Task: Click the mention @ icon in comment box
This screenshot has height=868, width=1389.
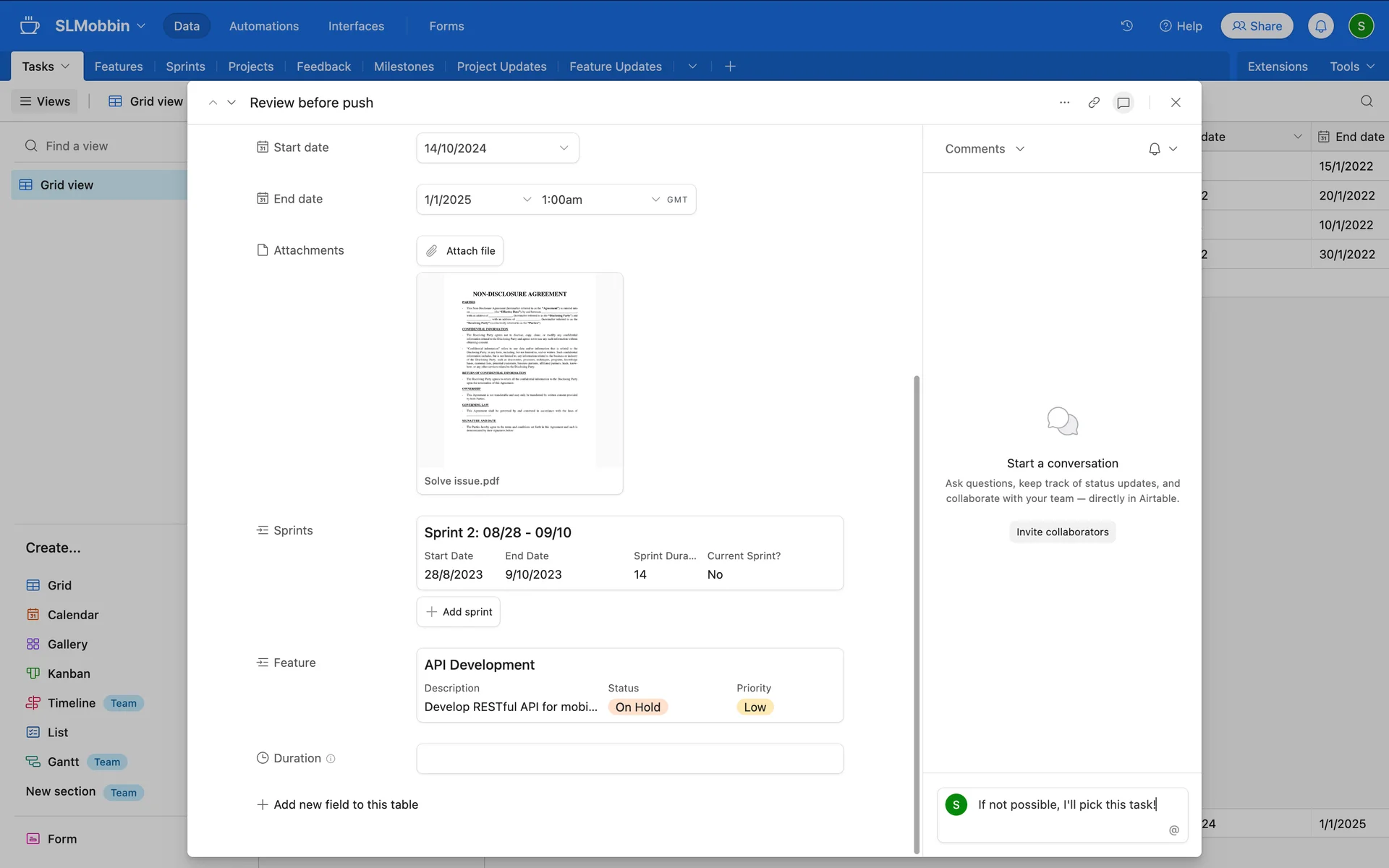Action: (x=1173, y=830)
